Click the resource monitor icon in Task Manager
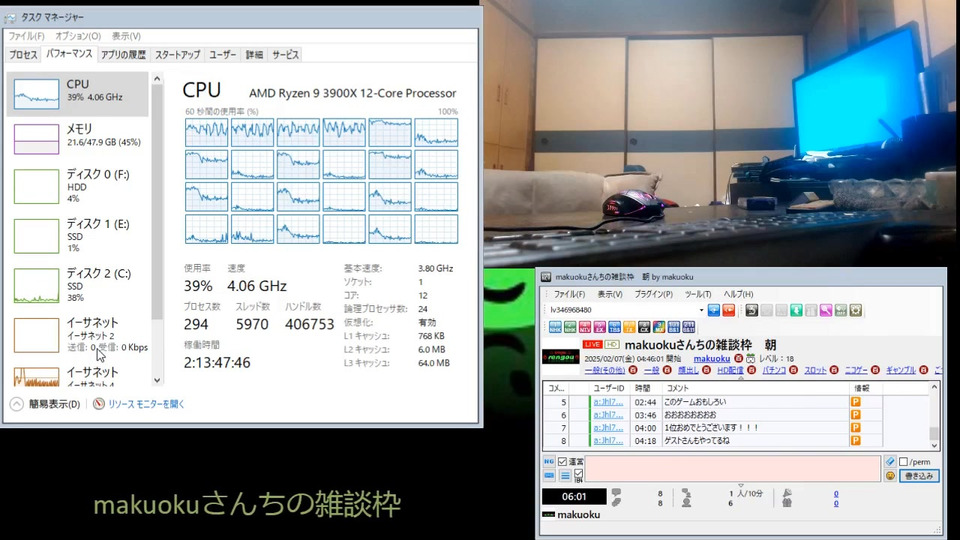 click(99, 404)
